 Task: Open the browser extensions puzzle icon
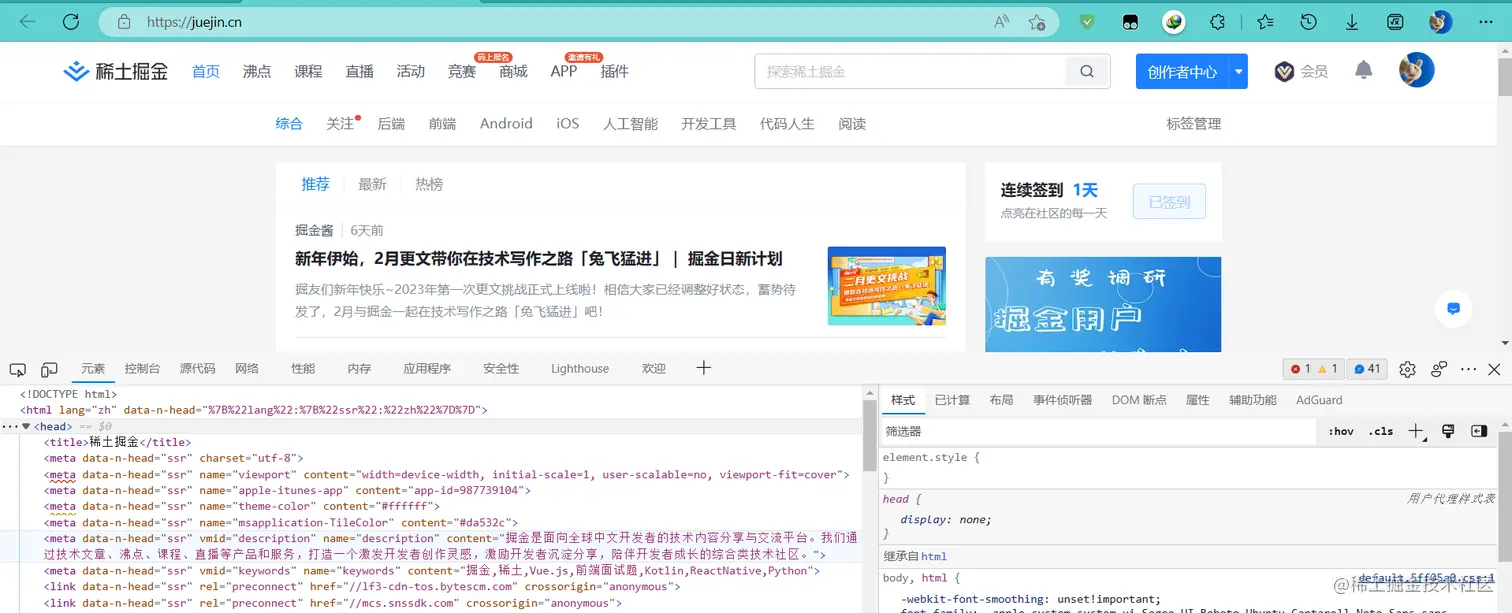pyautogui.click(x=1218, y=21)
